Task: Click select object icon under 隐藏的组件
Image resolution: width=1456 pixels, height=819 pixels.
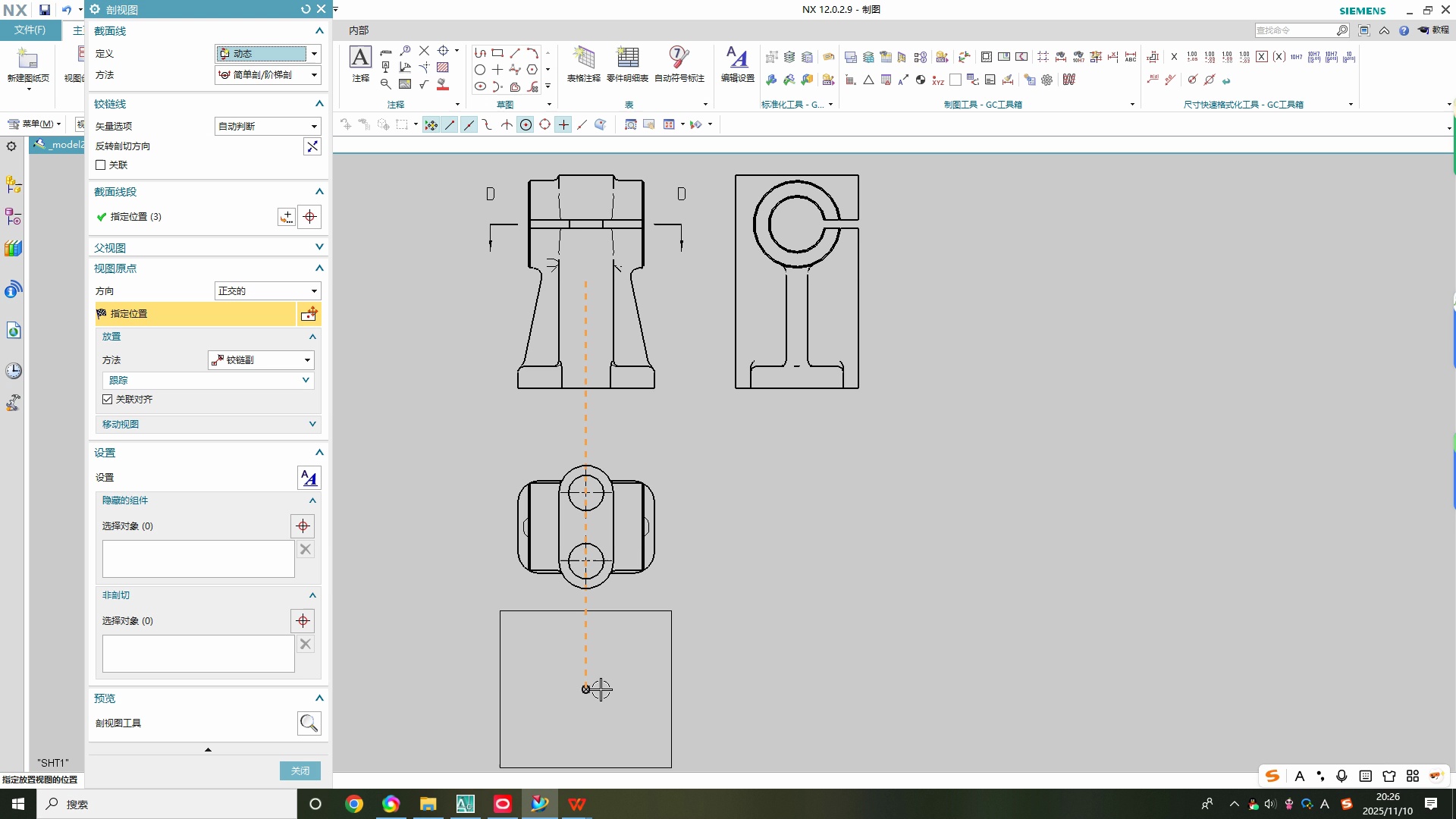Action: tap(303, 526)
